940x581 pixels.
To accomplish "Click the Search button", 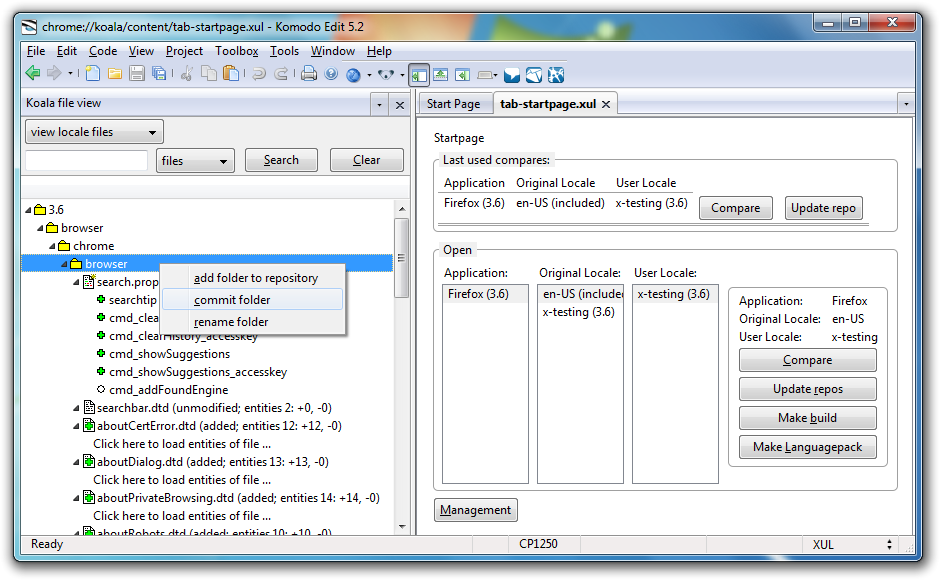I will tap(281, 160).
